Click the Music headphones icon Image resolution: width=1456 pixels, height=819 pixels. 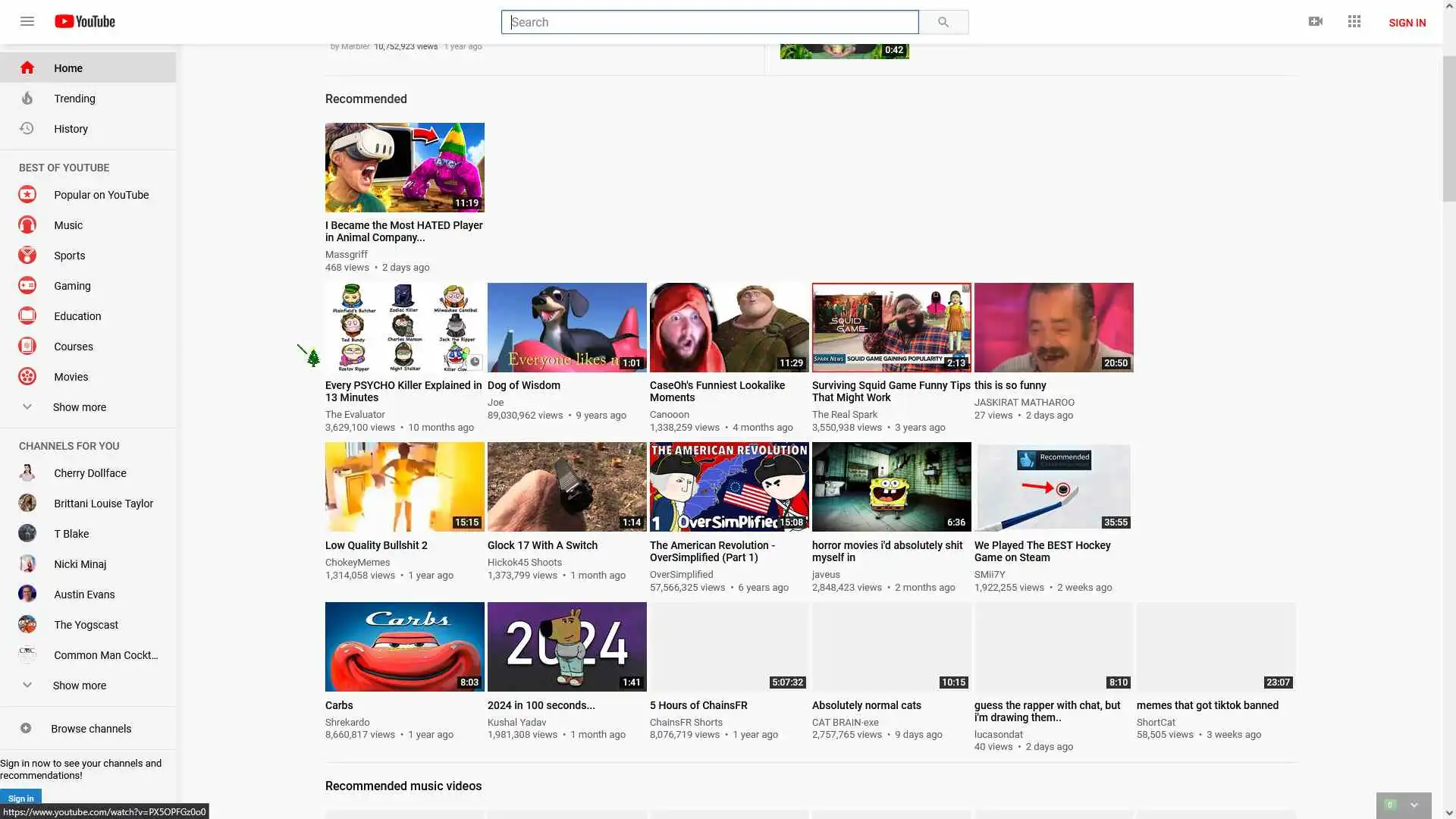click(27, 225)
